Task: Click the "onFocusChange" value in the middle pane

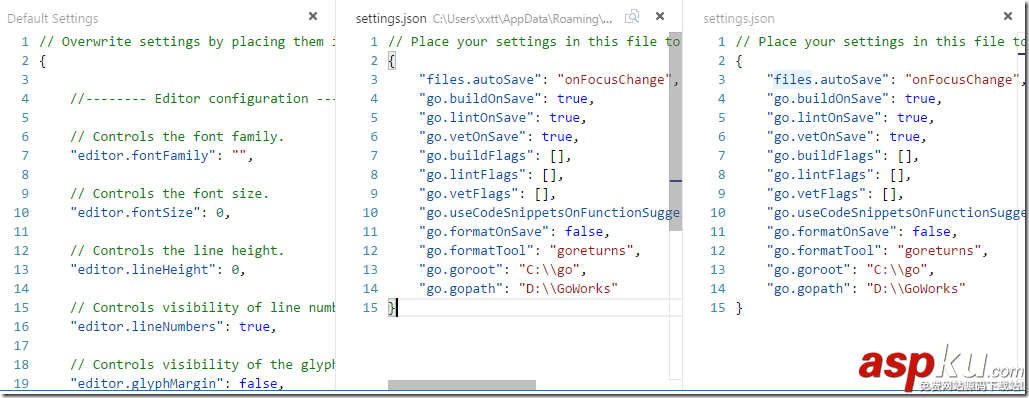Action: click(615, 80)
